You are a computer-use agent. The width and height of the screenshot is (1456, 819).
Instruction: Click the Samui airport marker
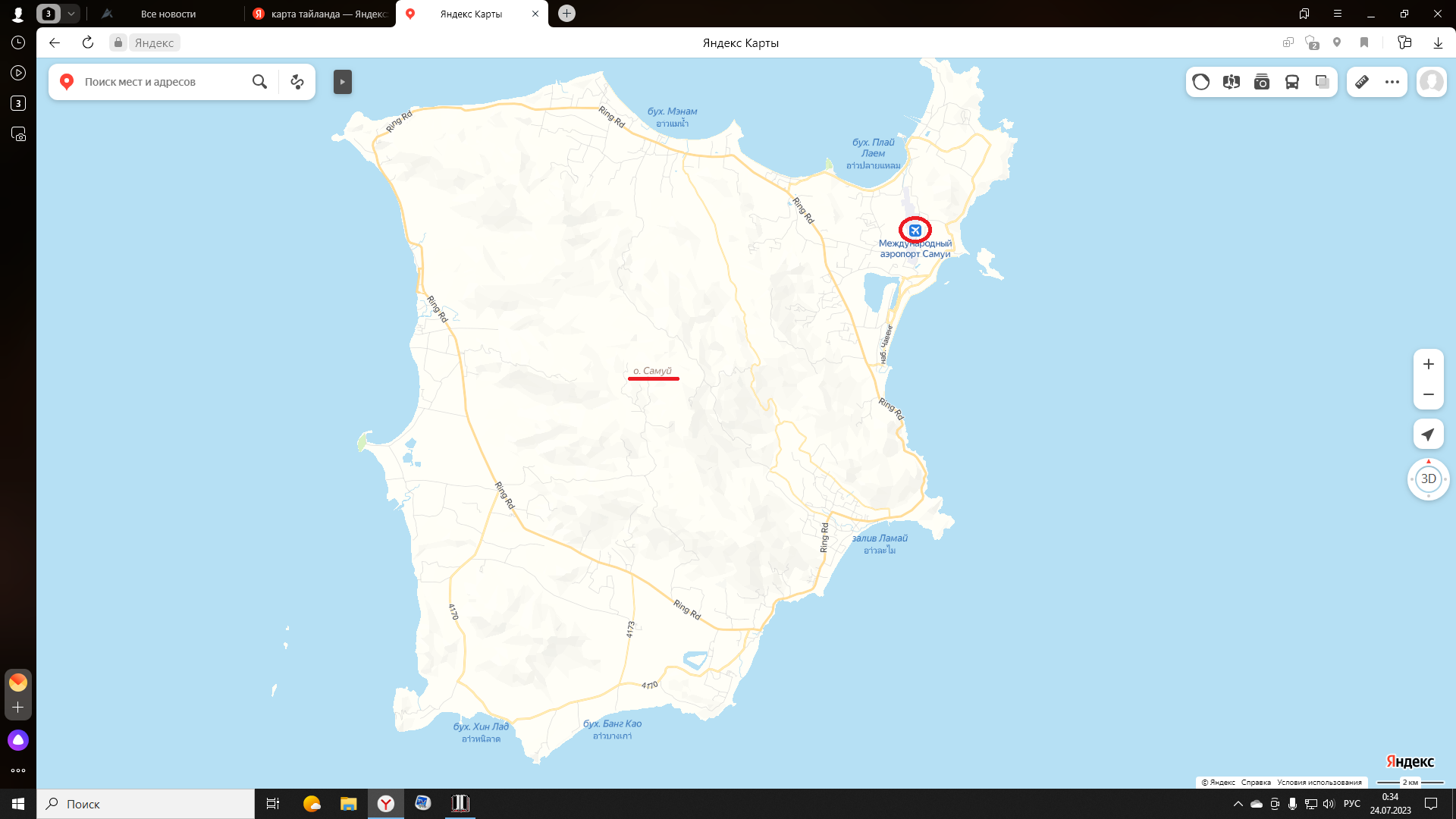tap(915, 230)
